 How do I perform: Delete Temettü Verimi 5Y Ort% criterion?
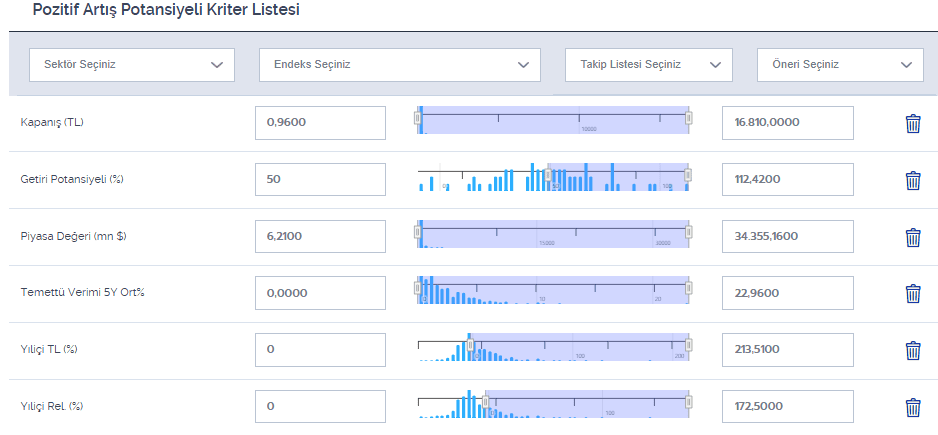(x=912, y=294)
